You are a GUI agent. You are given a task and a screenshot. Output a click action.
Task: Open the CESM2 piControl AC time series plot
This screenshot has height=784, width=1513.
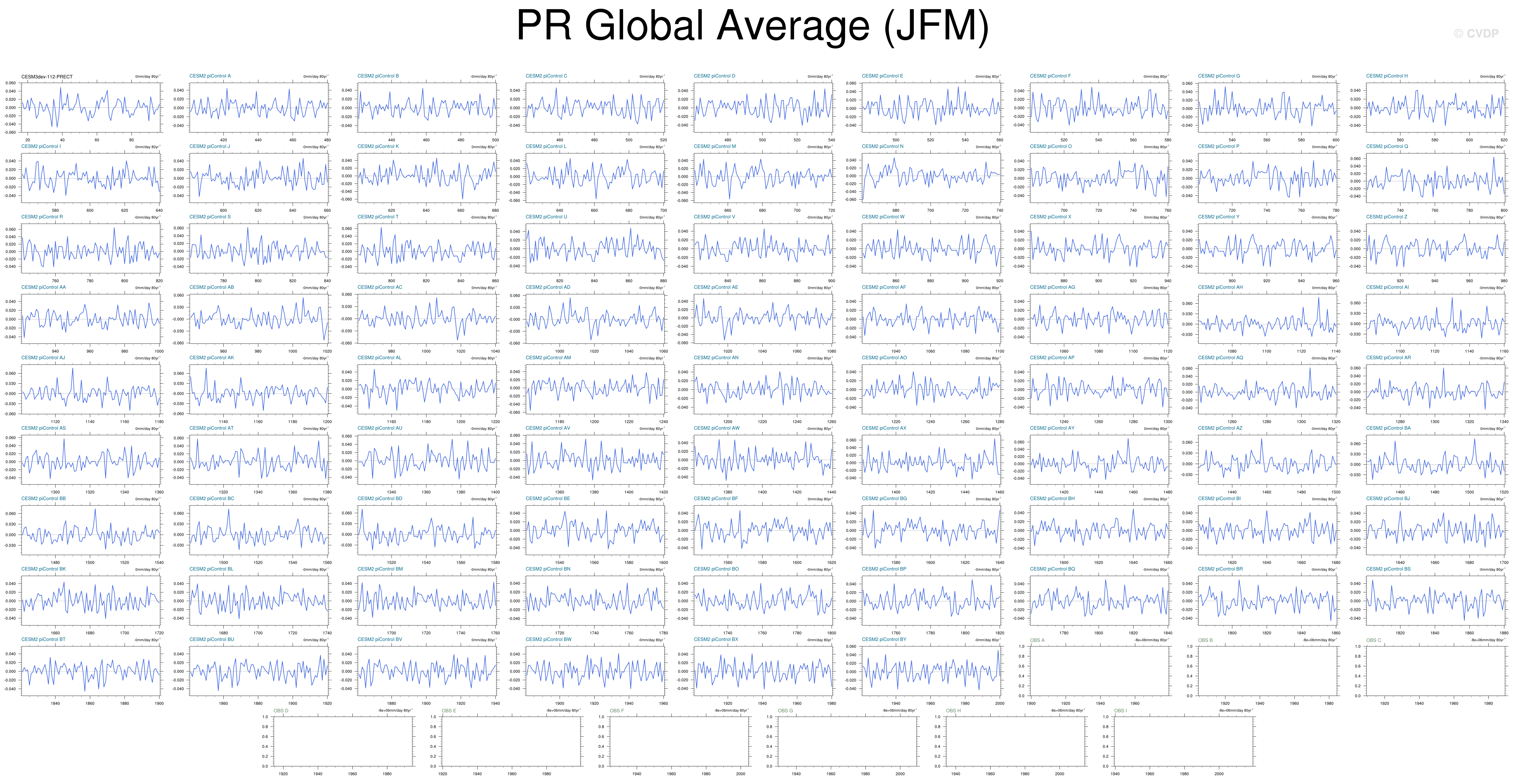click(x=427, y=319)
